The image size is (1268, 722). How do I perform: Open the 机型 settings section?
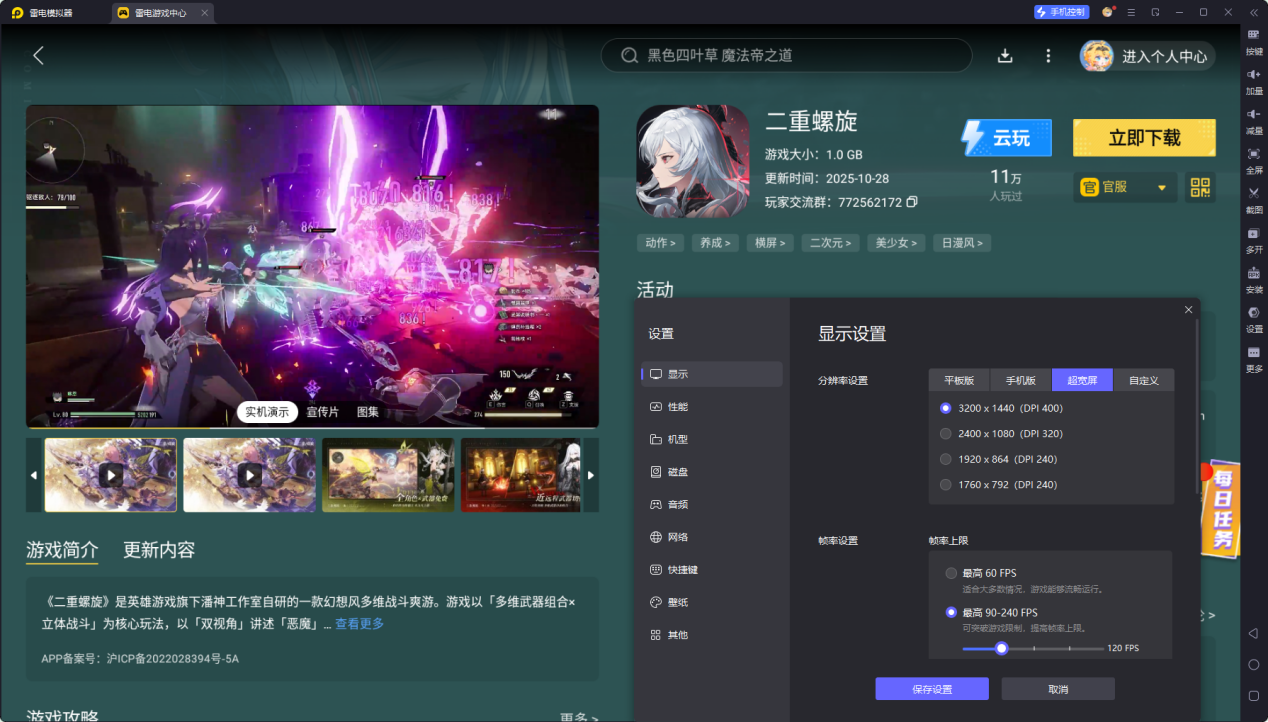click(x=712, y=439)
